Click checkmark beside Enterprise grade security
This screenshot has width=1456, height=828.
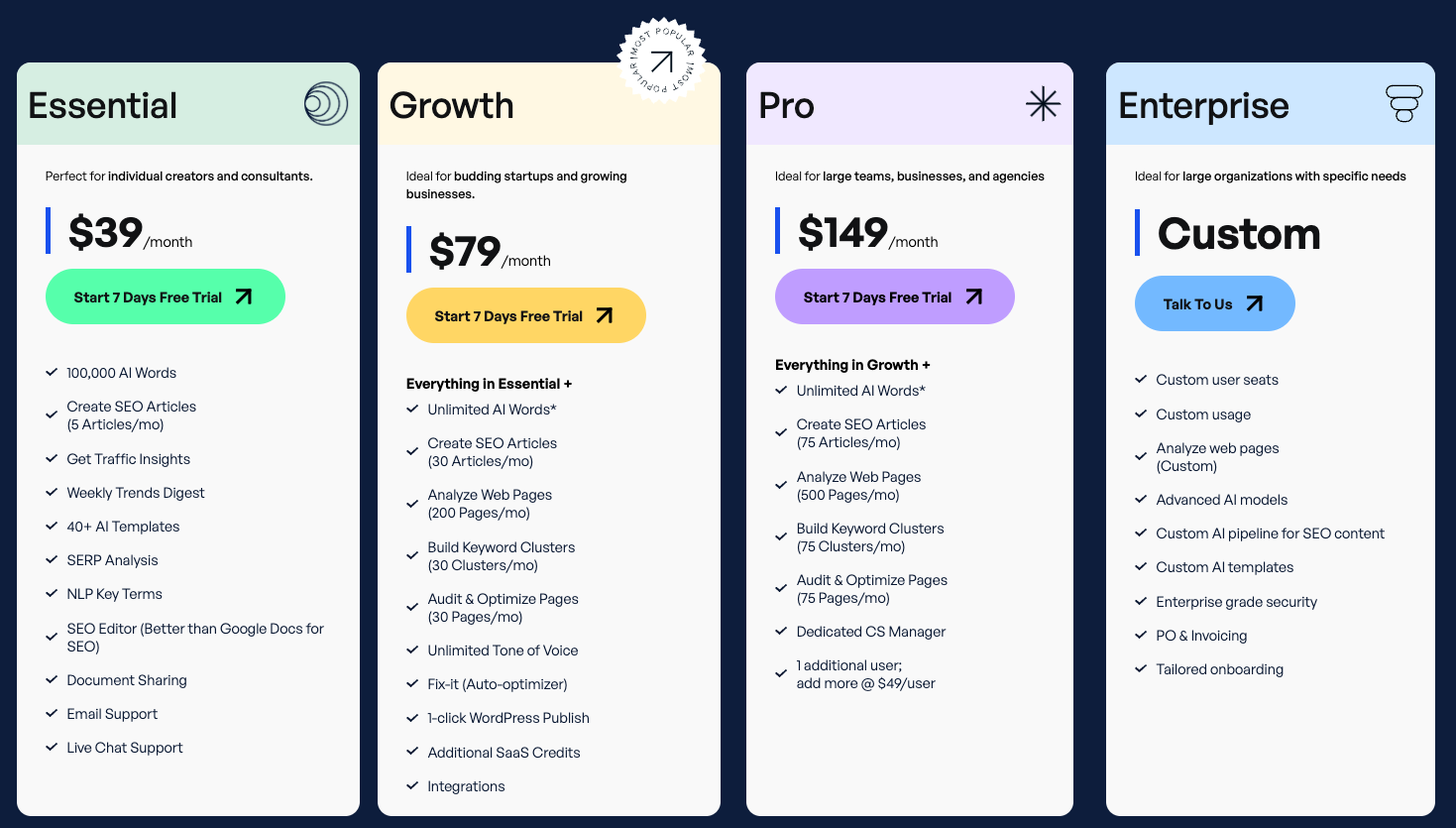1141,602
